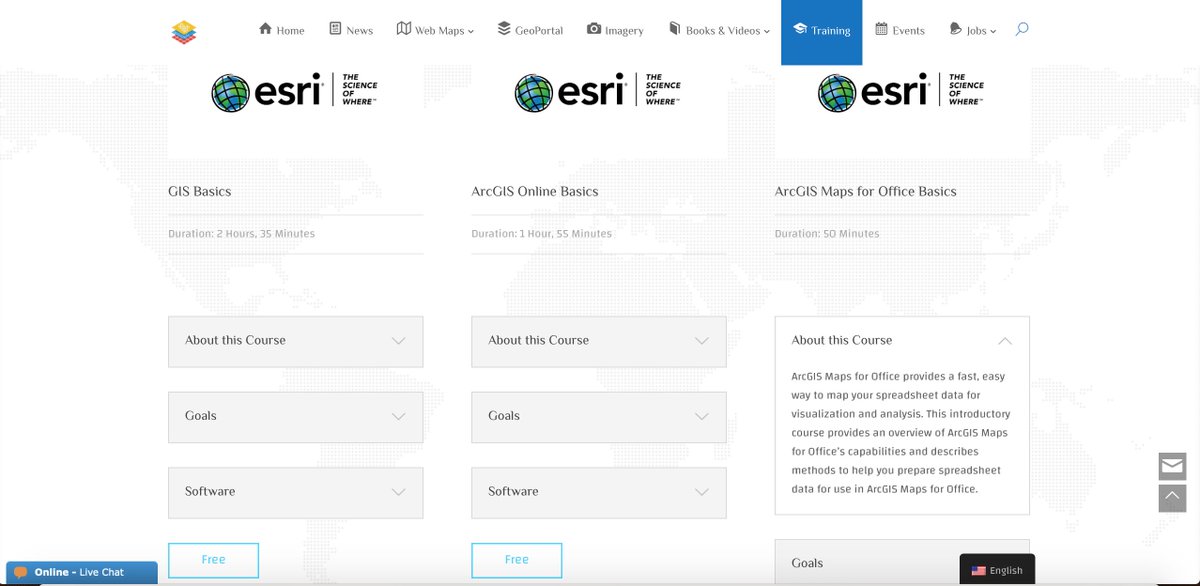
Task: Expand the Books & Videos menu
Action: click(x=719, y=30)
